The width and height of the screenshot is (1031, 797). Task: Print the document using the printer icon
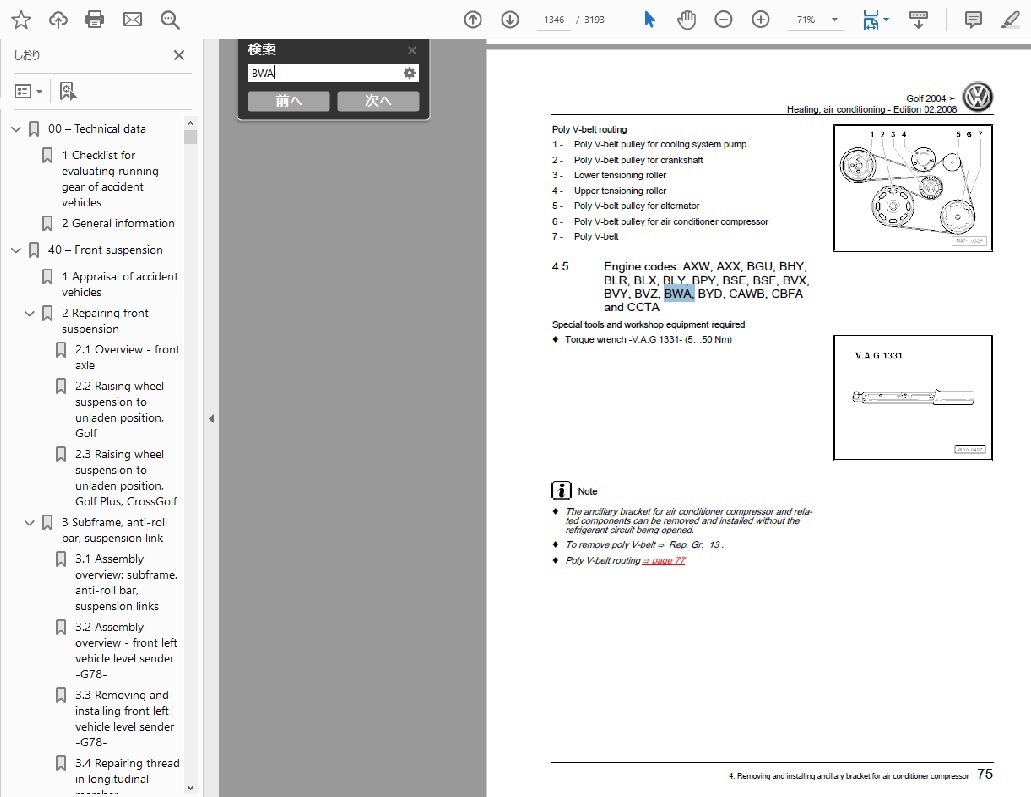[95, 20]
